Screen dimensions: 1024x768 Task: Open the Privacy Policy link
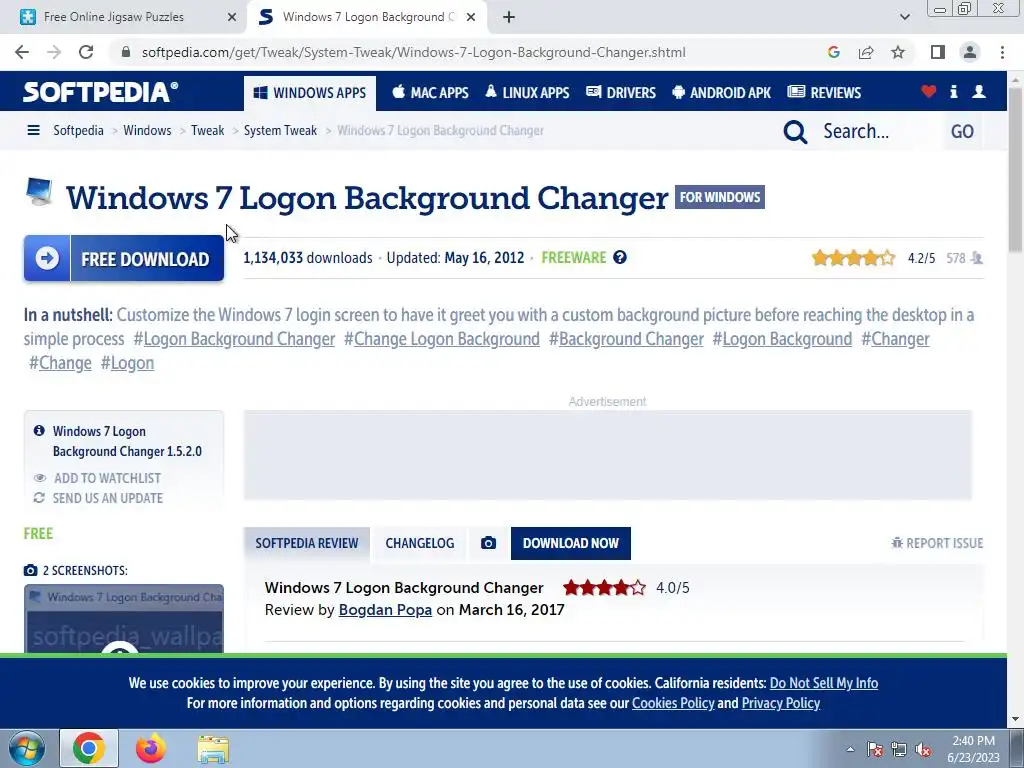[x=780, y=703]
